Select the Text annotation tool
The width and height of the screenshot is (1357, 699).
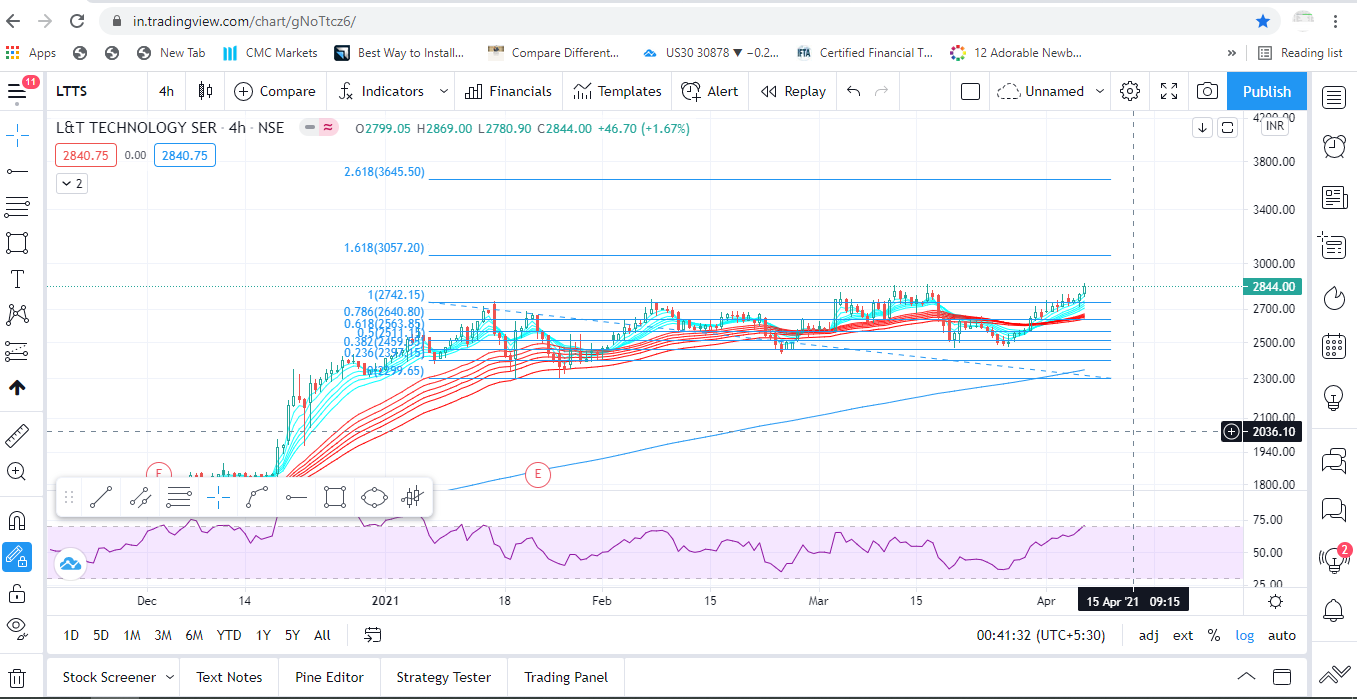coord(17,278)
